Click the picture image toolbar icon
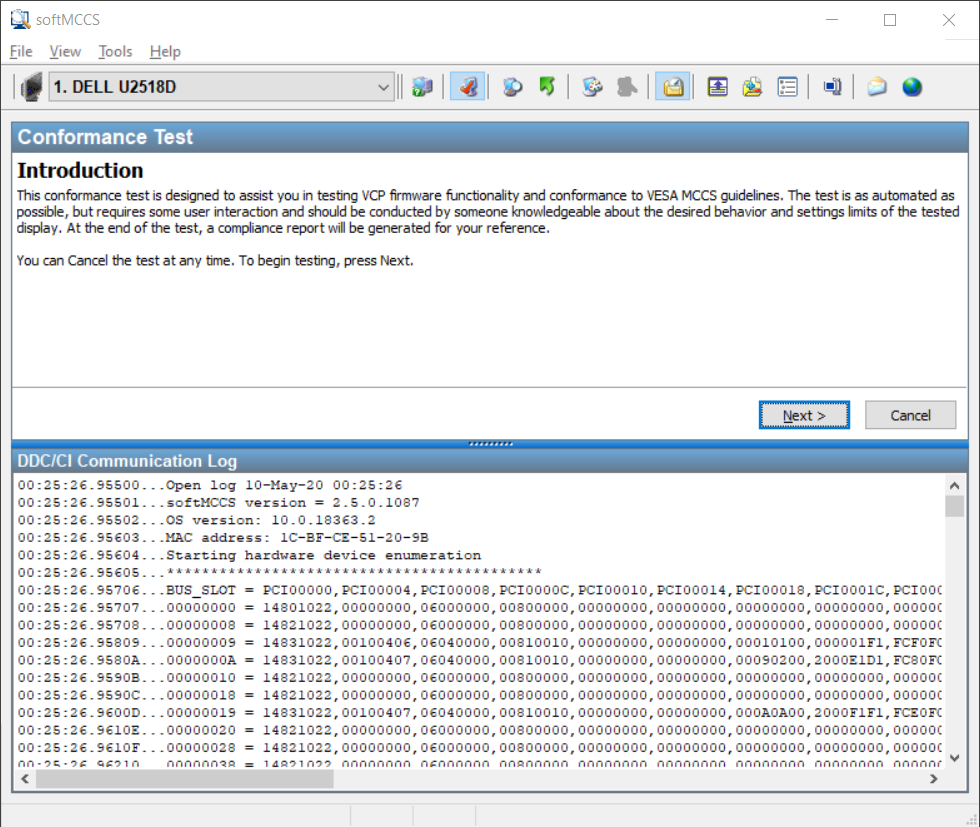Screen dimensions: 980x827 tap(752, 87)
